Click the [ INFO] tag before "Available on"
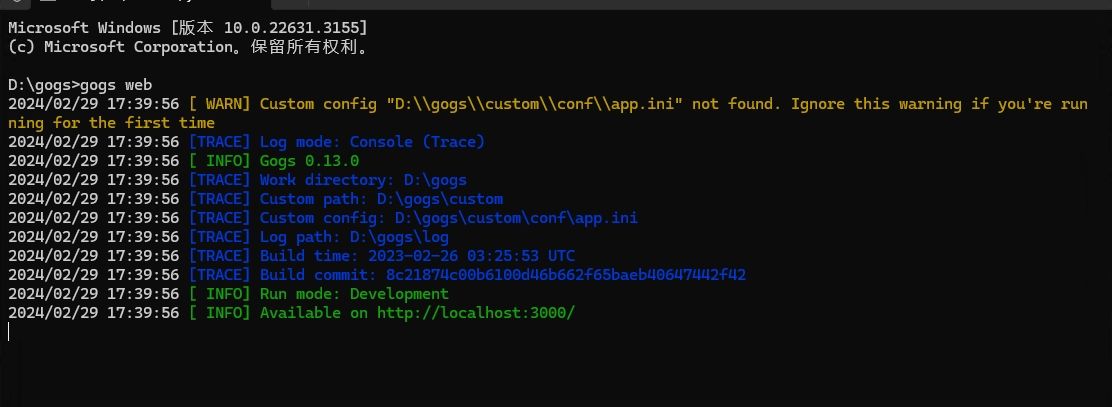Image resolution: width=1112 pixels, height=407 pixels. pyautogui.click(x=220, y=313)
